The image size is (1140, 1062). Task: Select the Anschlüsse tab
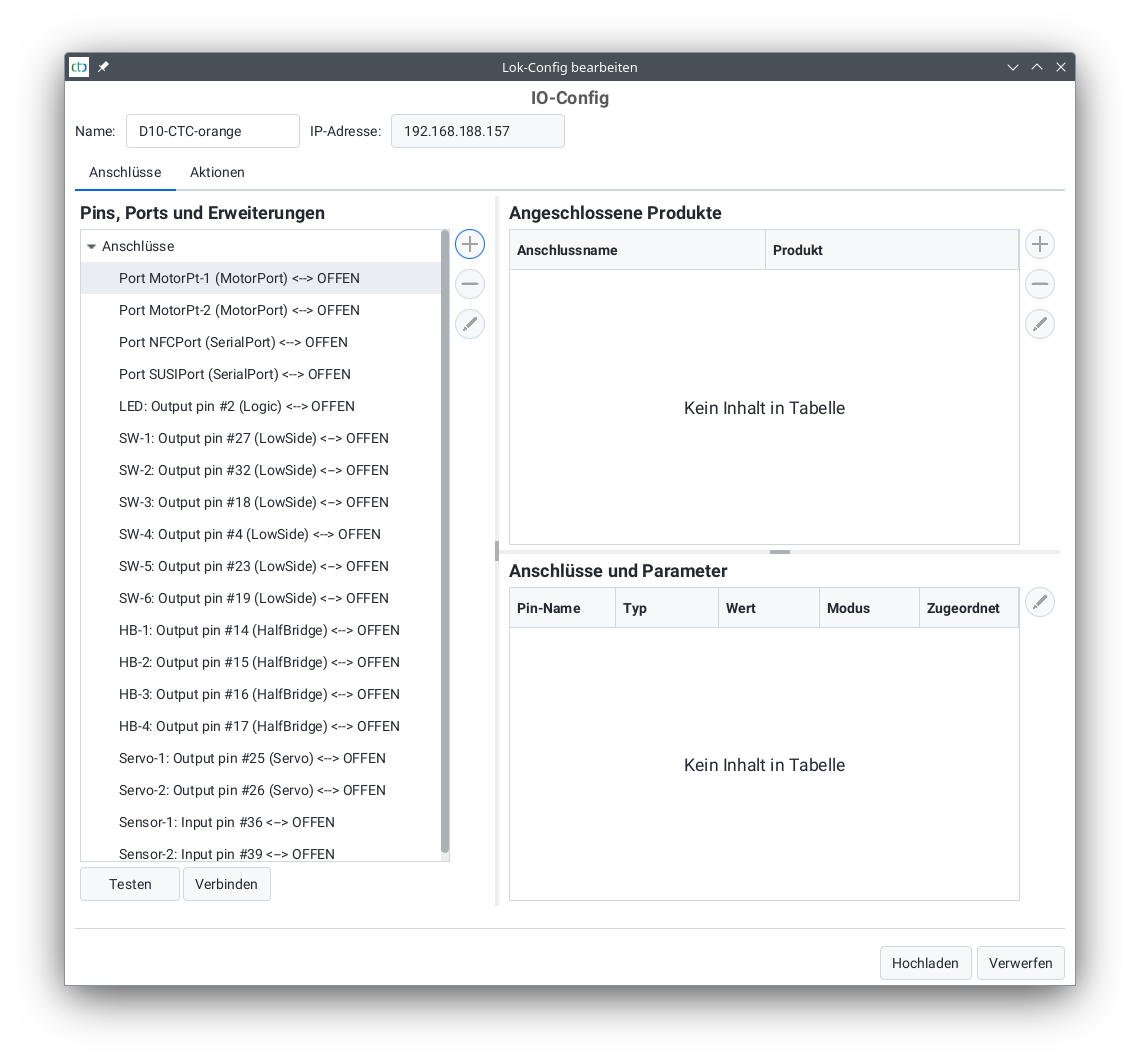click(x=125, y=172)
